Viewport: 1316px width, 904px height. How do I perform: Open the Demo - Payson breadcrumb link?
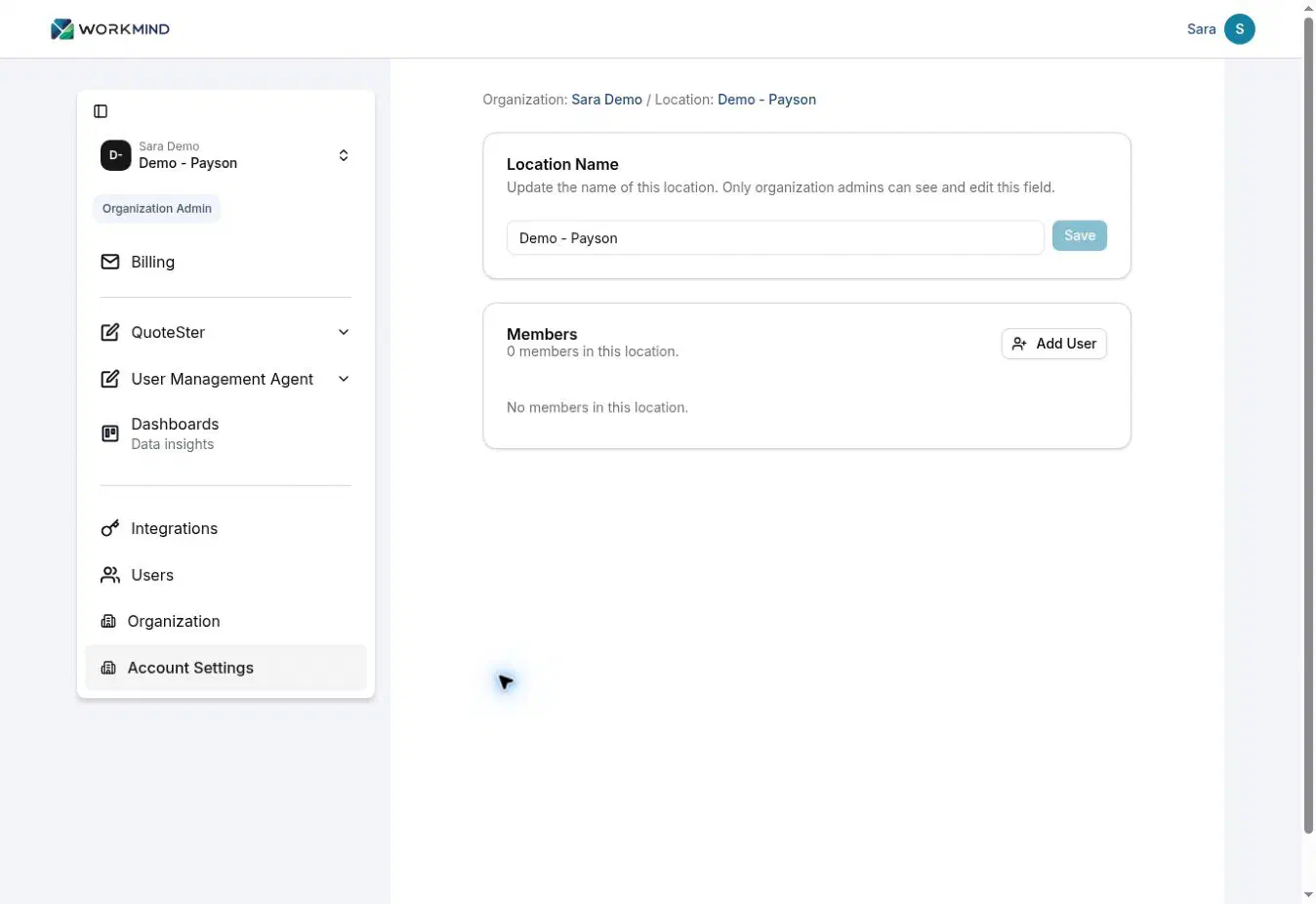[766, 100]
